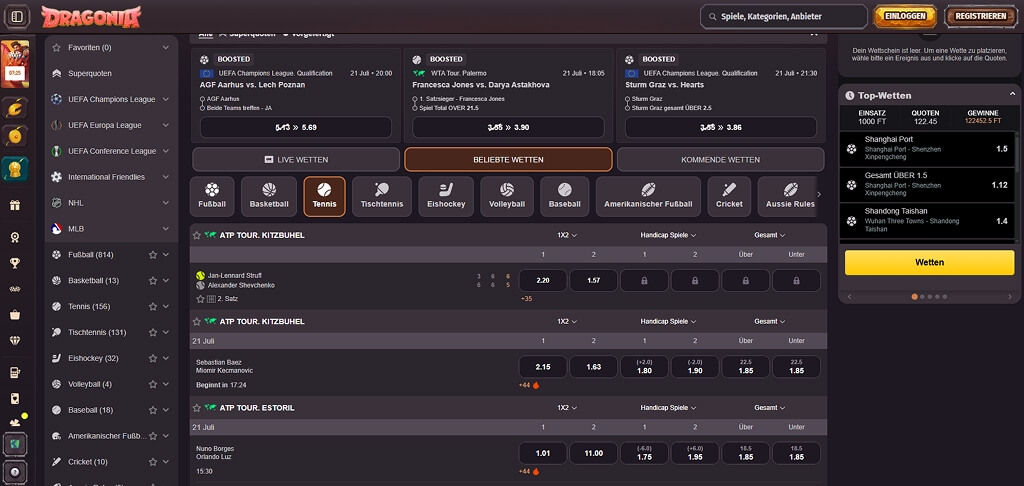Pick odds 11.00 for Orlando Luz
1024x486 pixels.
click(x=593, y=453)
